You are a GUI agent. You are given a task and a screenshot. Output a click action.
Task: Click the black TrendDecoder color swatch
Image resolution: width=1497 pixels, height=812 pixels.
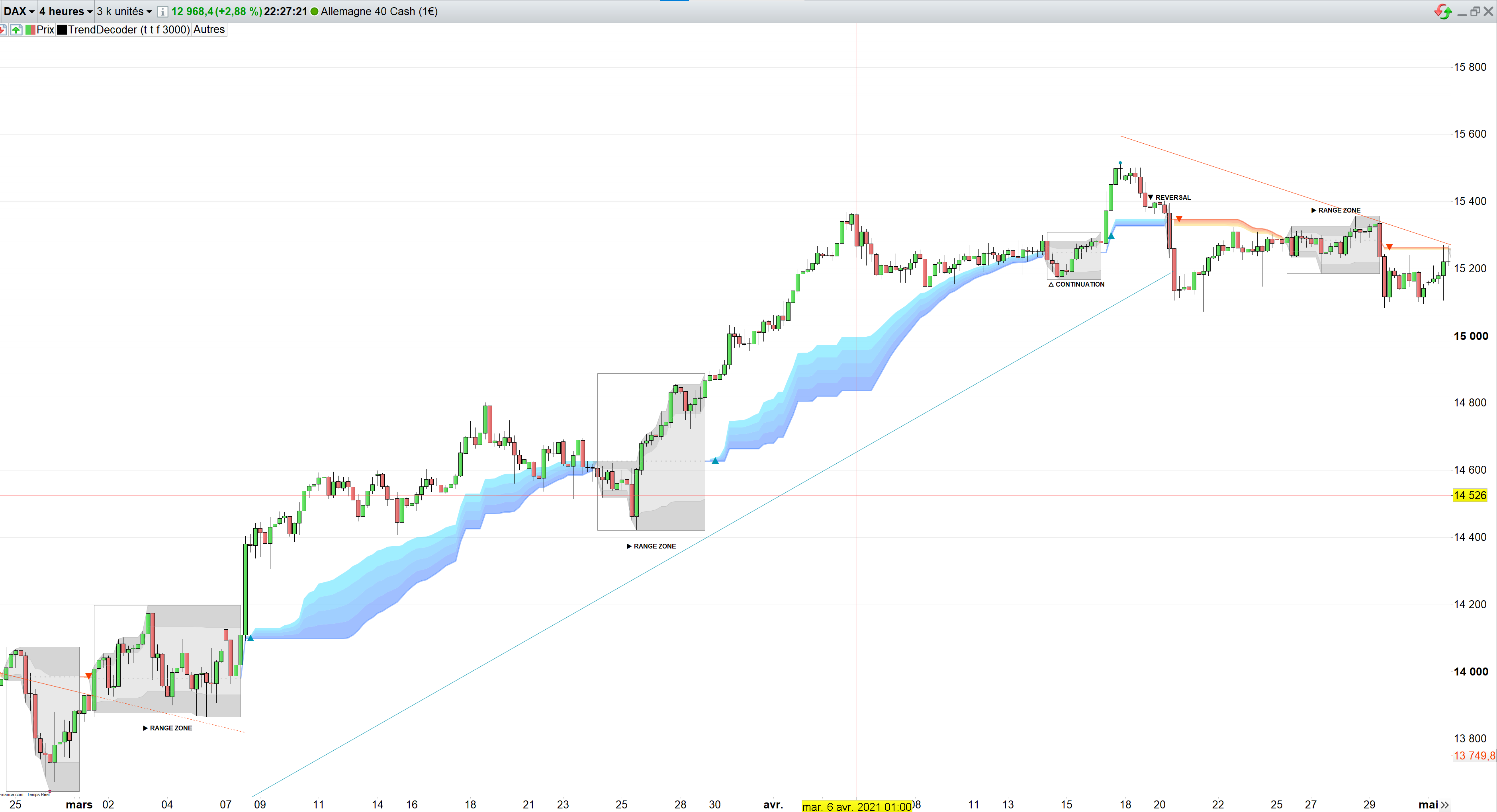[62, 29]
